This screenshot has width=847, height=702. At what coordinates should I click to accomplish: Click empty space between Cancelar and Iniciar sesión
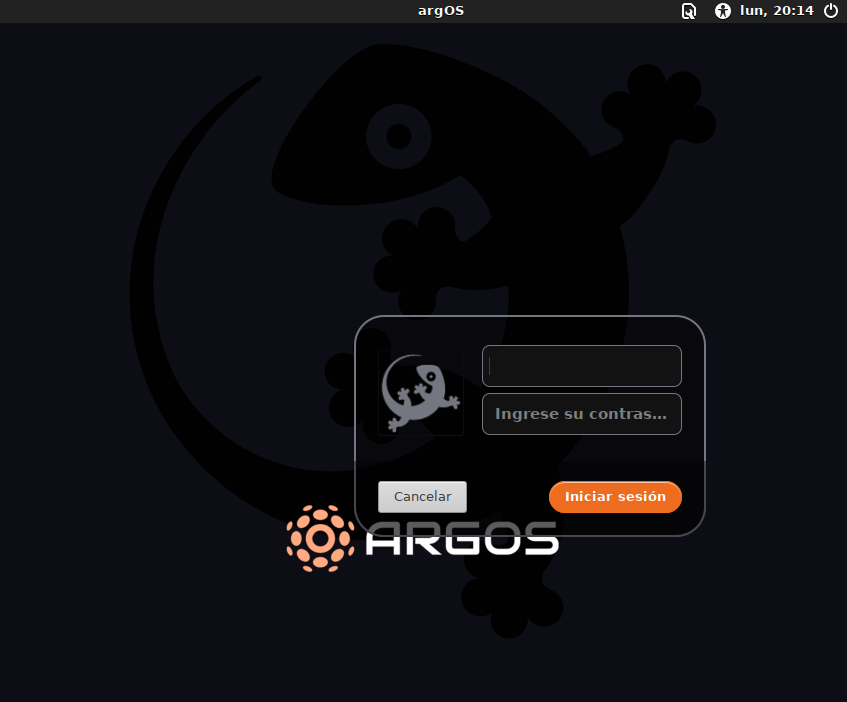click(x=507, y=497)
